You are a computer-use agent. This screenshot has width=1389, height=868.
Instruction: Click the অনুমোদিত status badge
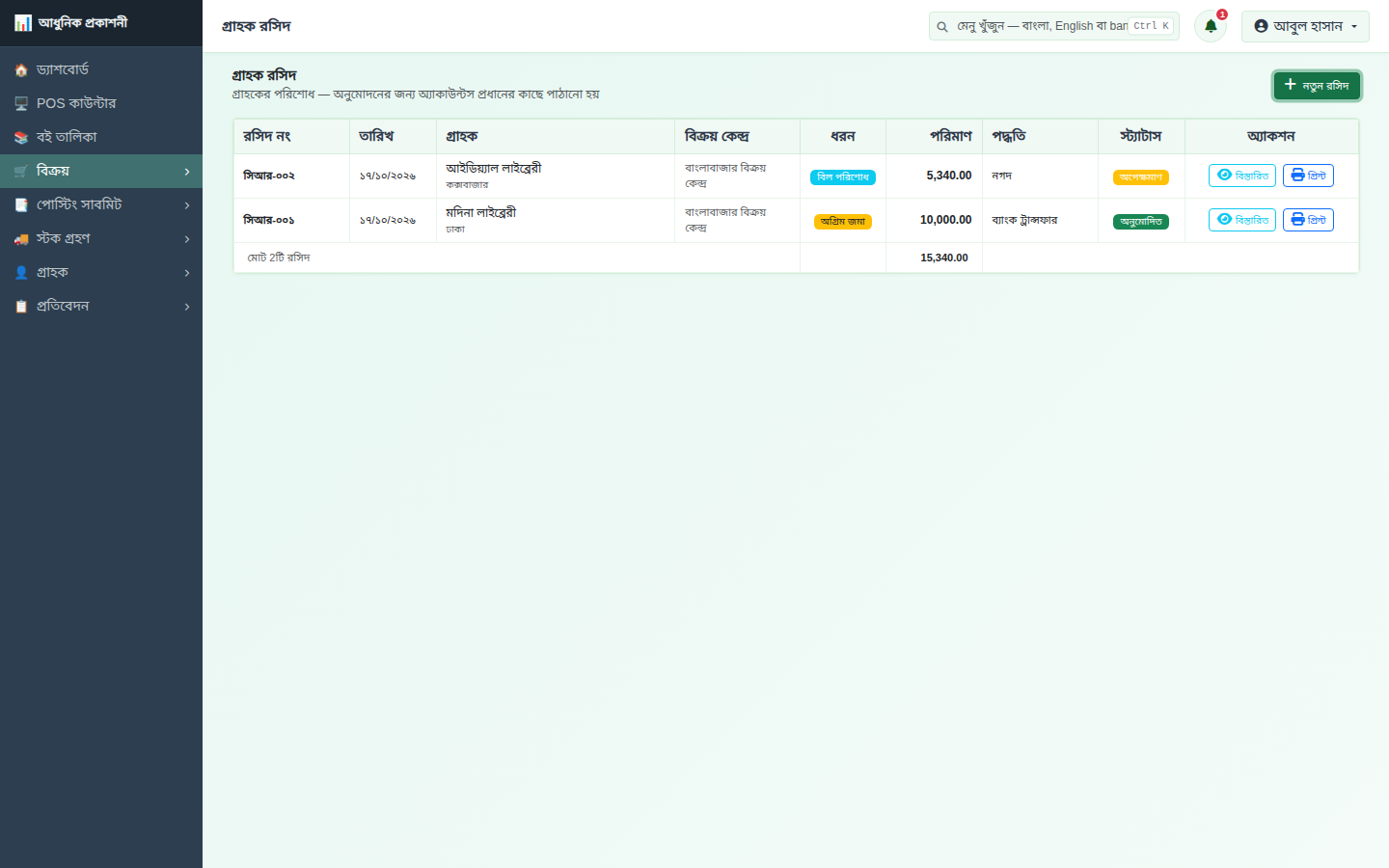1141,222
